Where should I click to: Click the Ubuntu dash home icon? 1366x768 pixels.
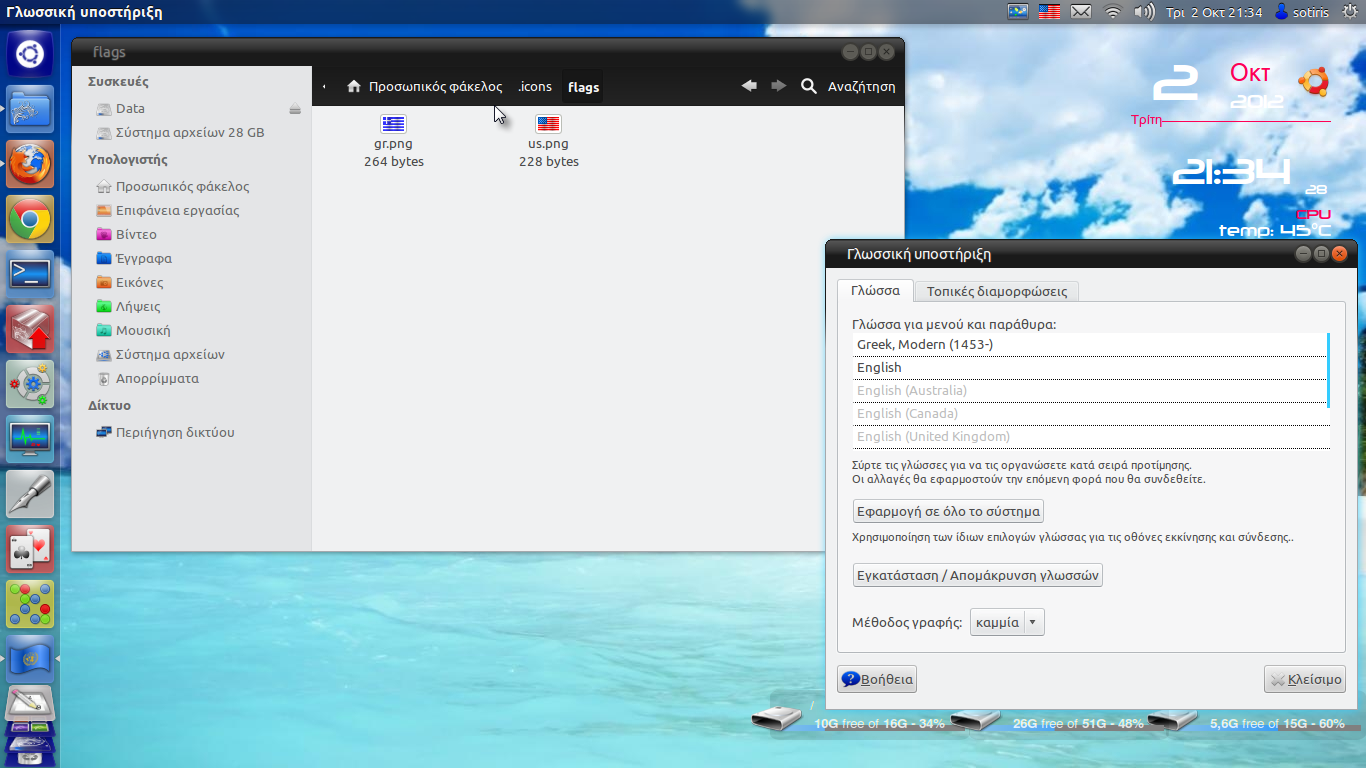click(30, 54)
